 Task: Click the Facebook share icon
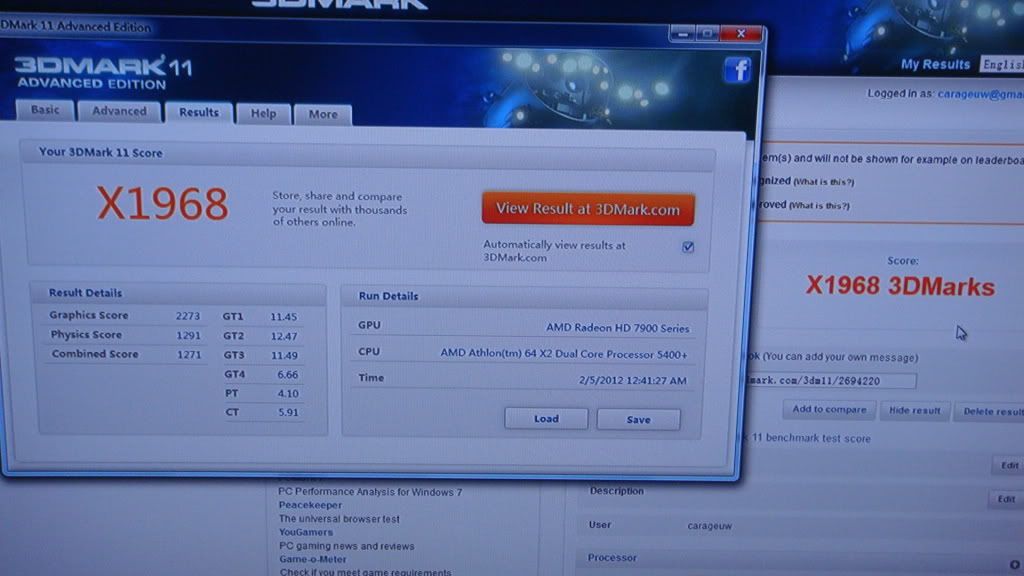click(x=737, y=69)
